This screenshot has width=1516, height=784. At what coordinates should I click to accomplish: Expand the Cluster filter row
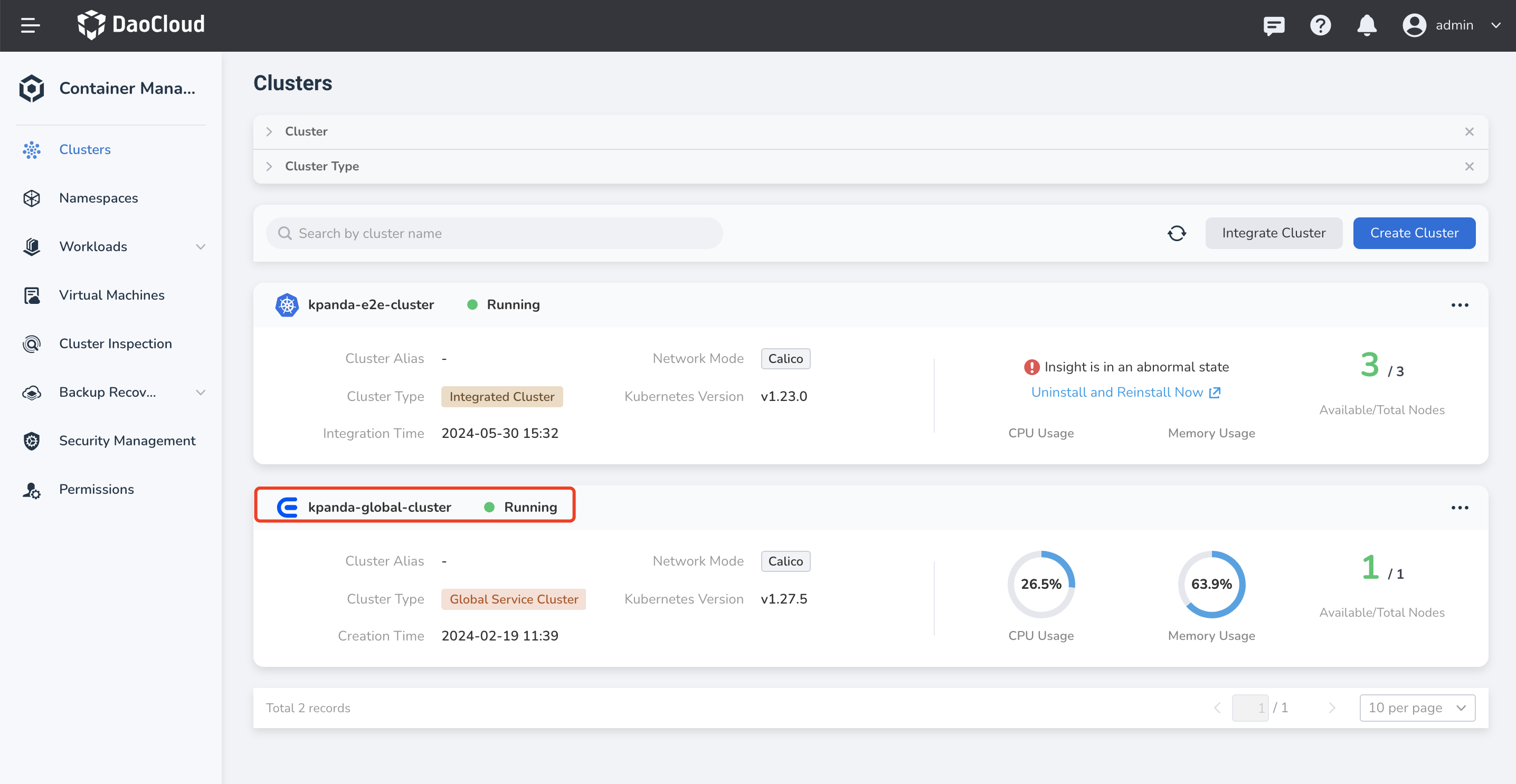pyautogui.click(x=270, y=132)
